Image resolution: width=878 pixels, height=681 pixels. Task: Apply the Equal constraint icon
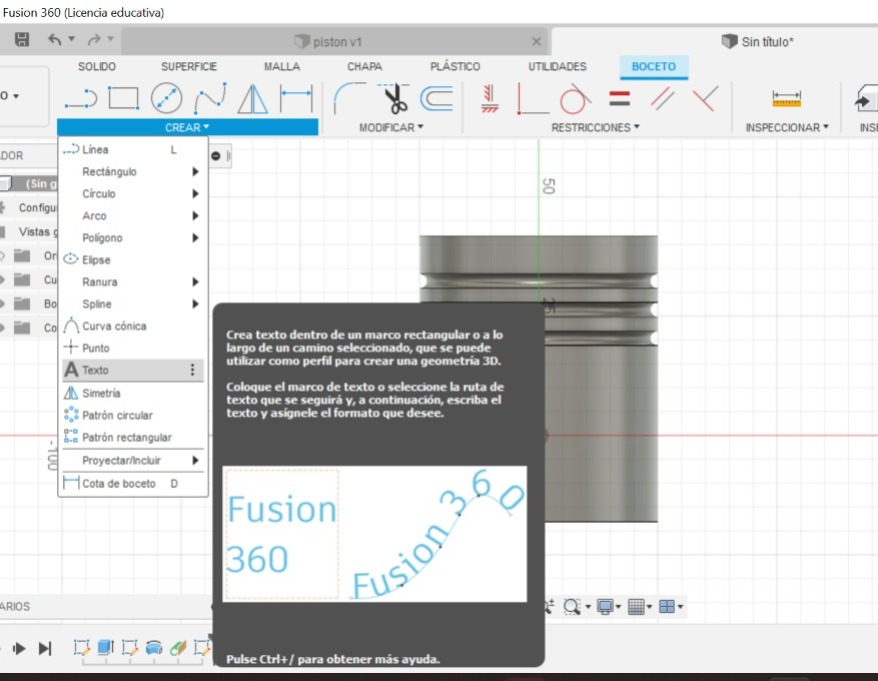(619, 99)
